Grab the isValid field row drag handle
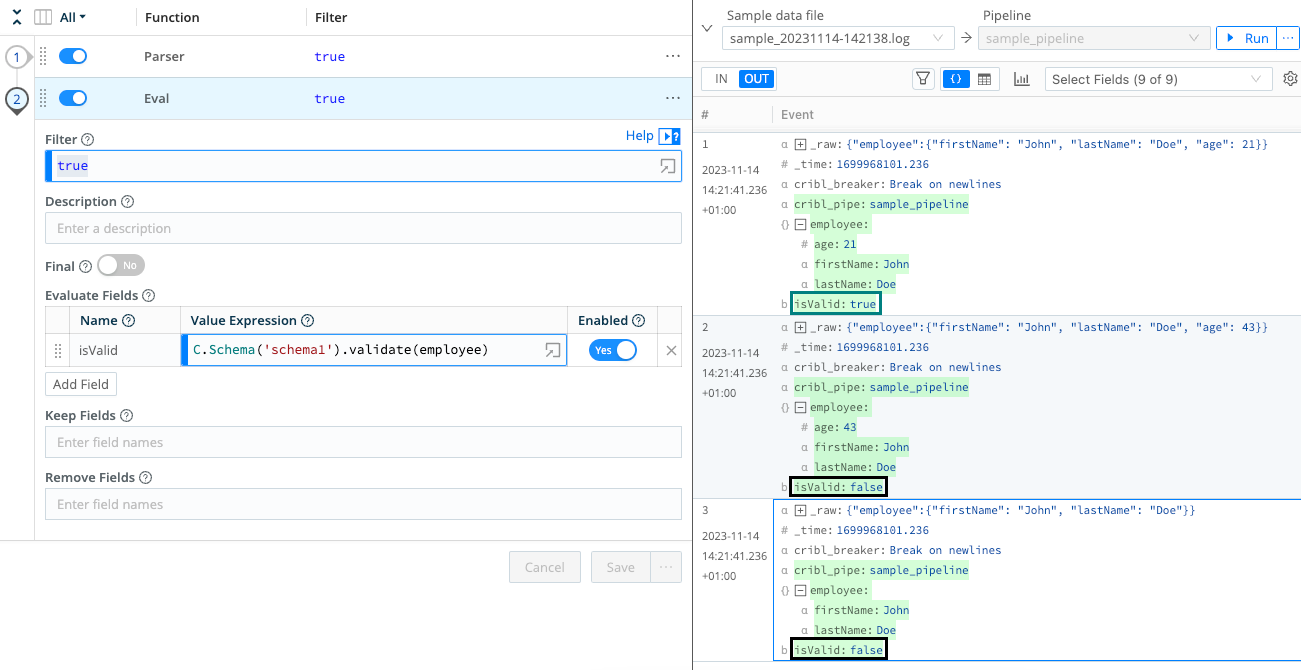 57,351
